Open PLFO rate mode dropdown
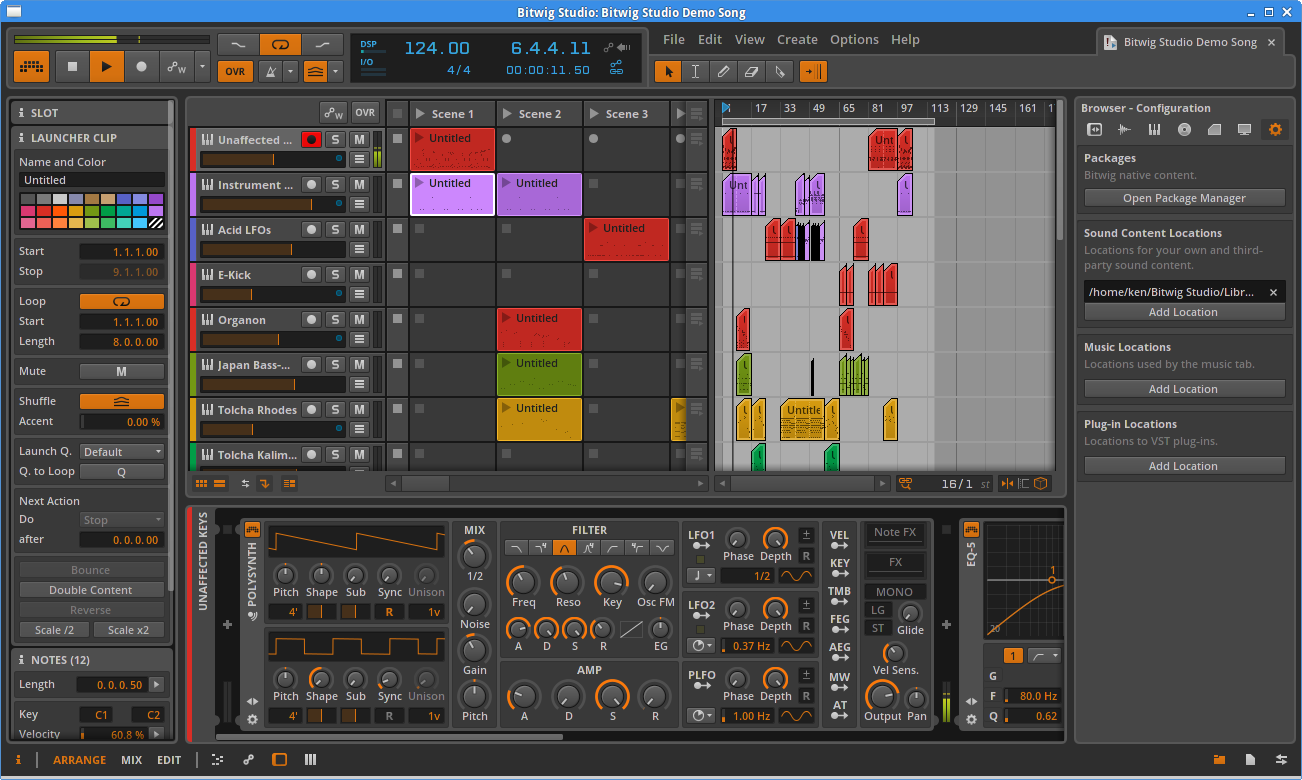The image size is (1302, 780). 702,716
